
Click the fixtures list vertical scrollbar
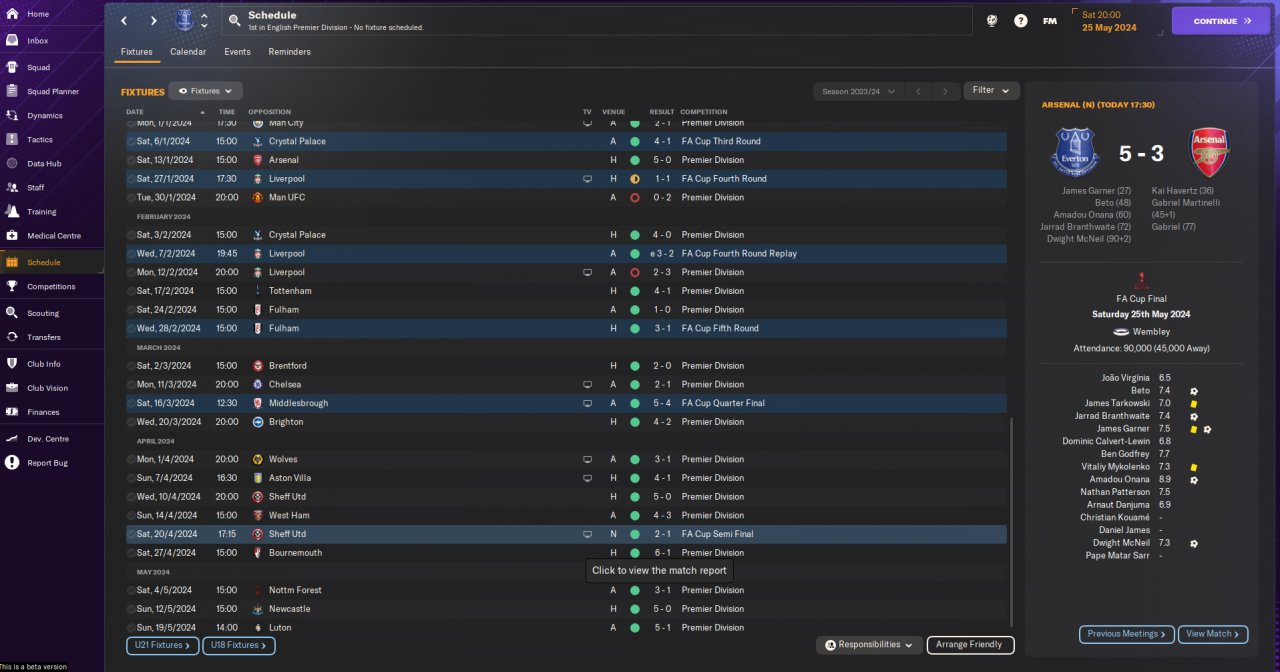point(1012,520)
